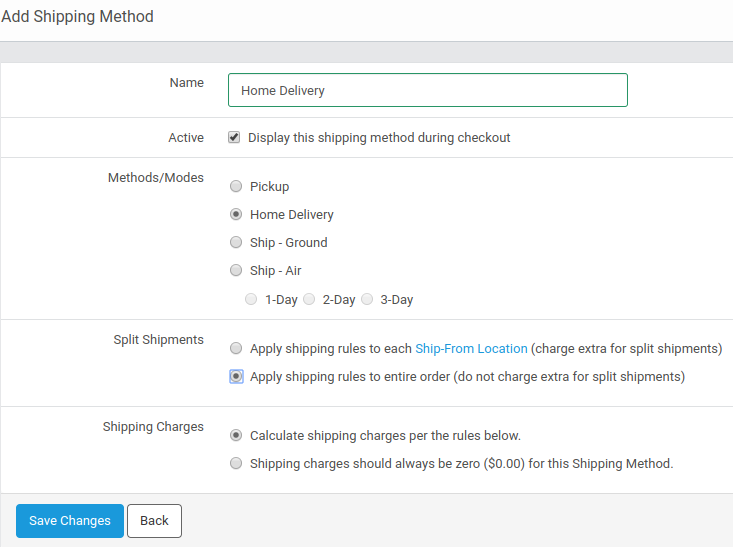Image resolution: width=733 pixels, height=547 pixels.
Task: Click the Split Shipments label
Action: pyautogui.click(x=158, y=339)
